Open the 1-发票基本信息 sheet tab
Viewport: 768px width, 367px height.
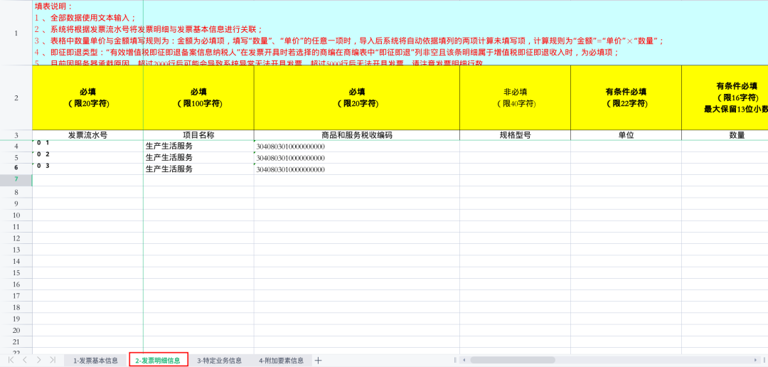pyautogui.click(x=96, y=361)
